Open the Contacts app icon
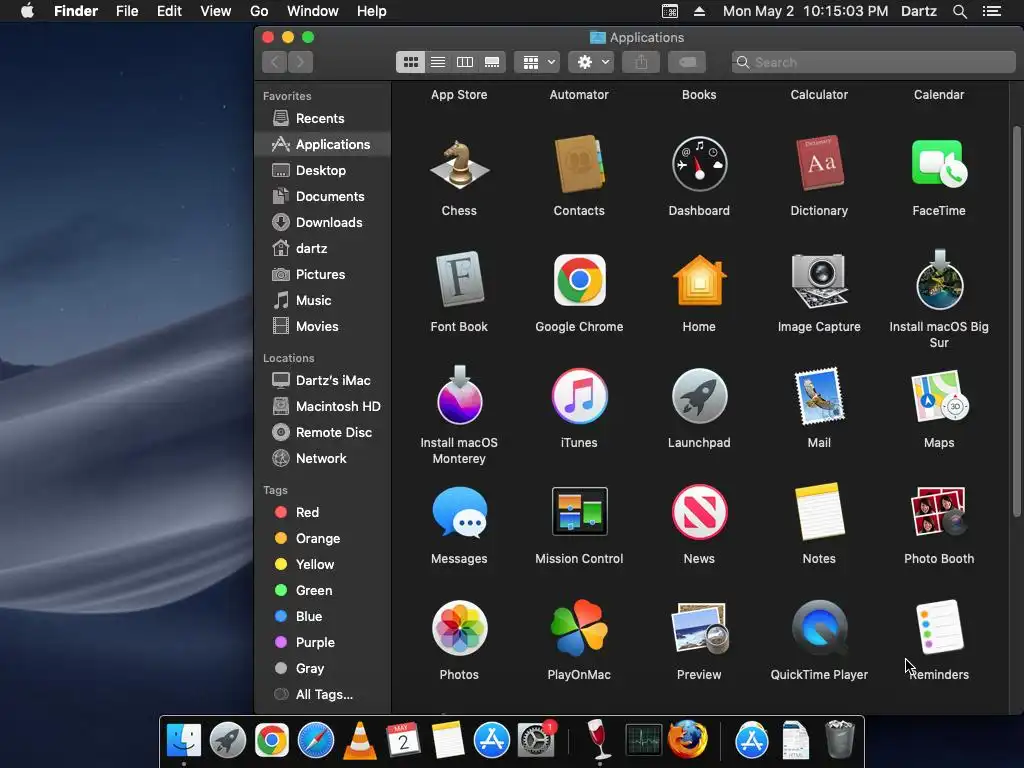This screenshot has height=768, width=1024. coord(579,165)
